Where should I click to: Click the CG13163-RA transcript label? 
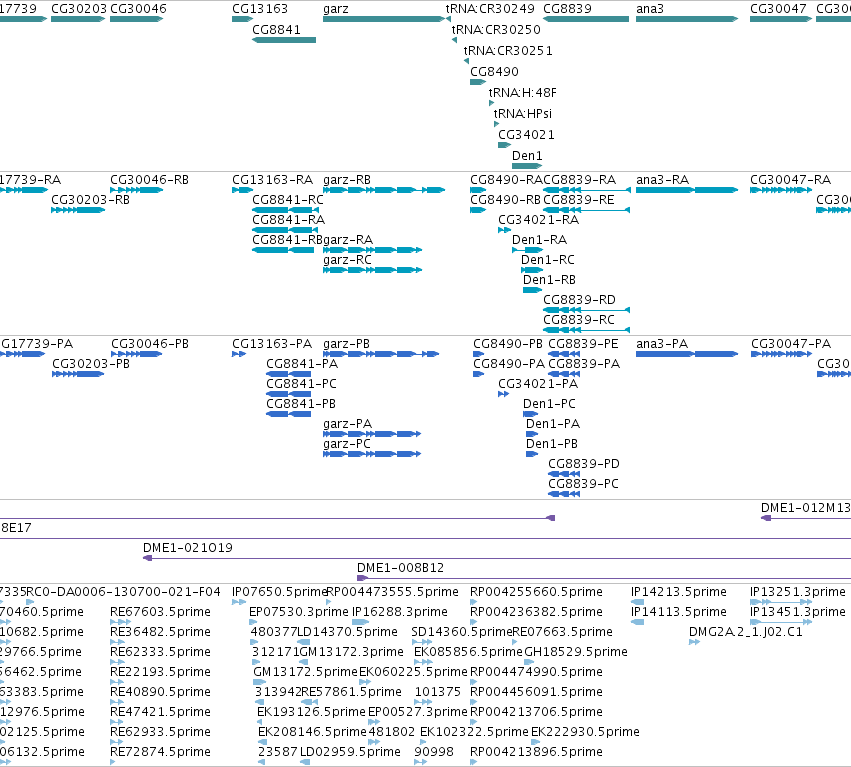272,180
